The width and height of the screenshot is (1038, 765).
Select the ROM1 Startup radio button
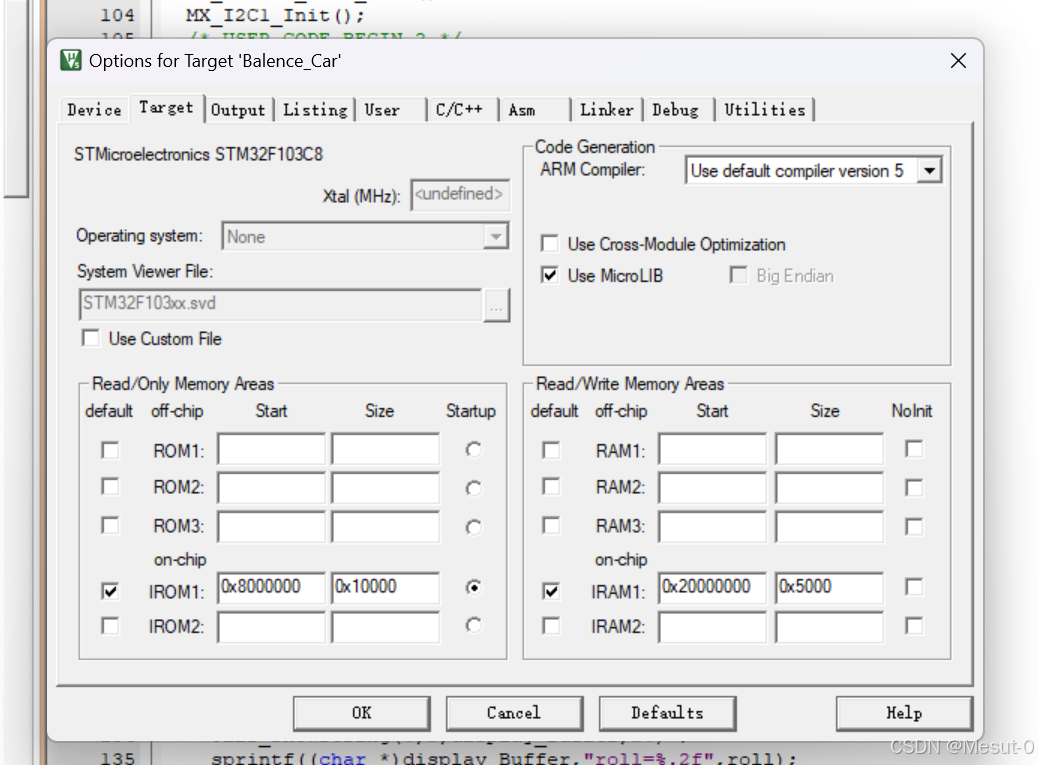(473, 450)
